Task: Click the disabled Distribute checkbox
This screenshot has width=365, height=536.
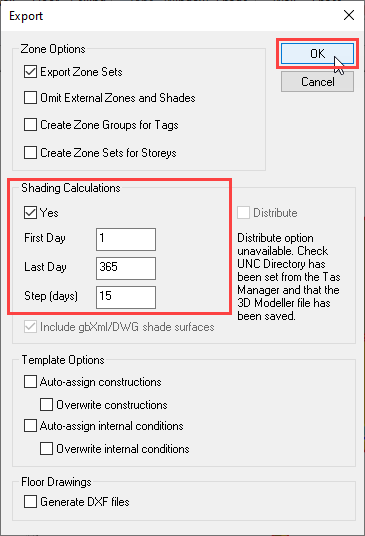Action: pos(243,213)
